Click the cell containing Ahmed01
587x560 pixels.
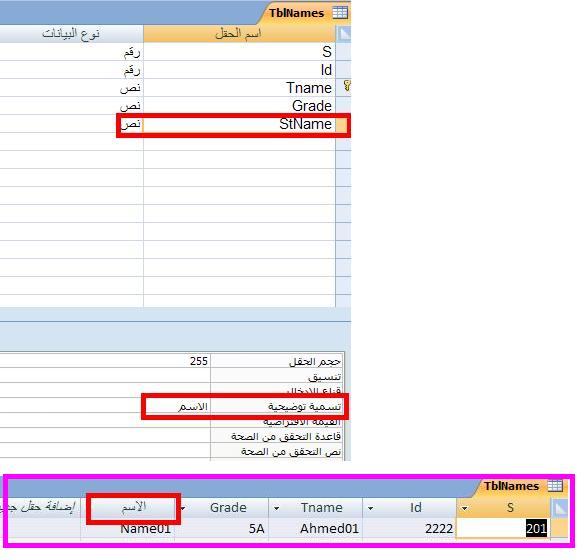pos(315,529)
